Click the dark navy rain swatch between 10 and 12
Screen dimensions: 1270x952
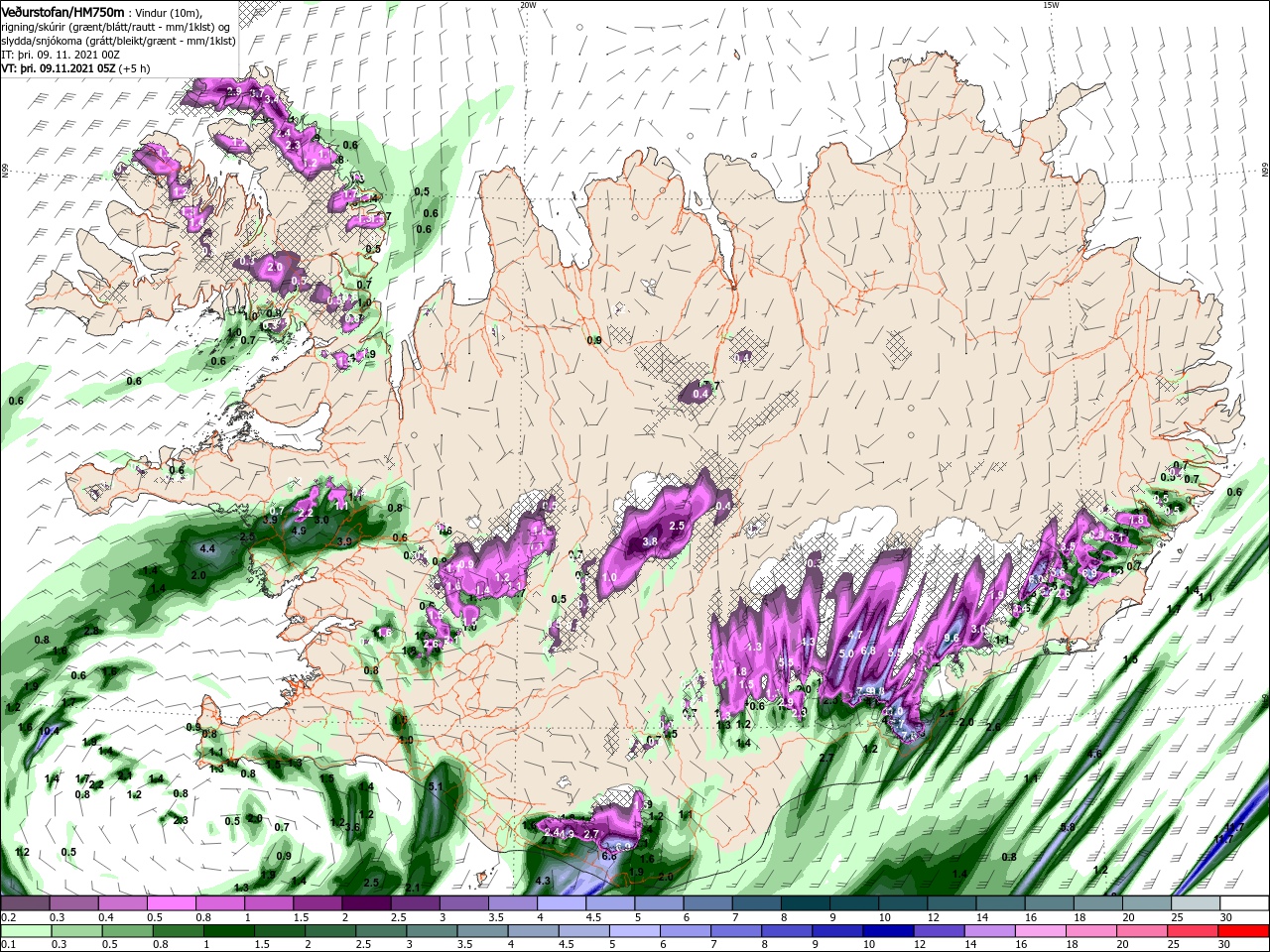pos(888,931)
